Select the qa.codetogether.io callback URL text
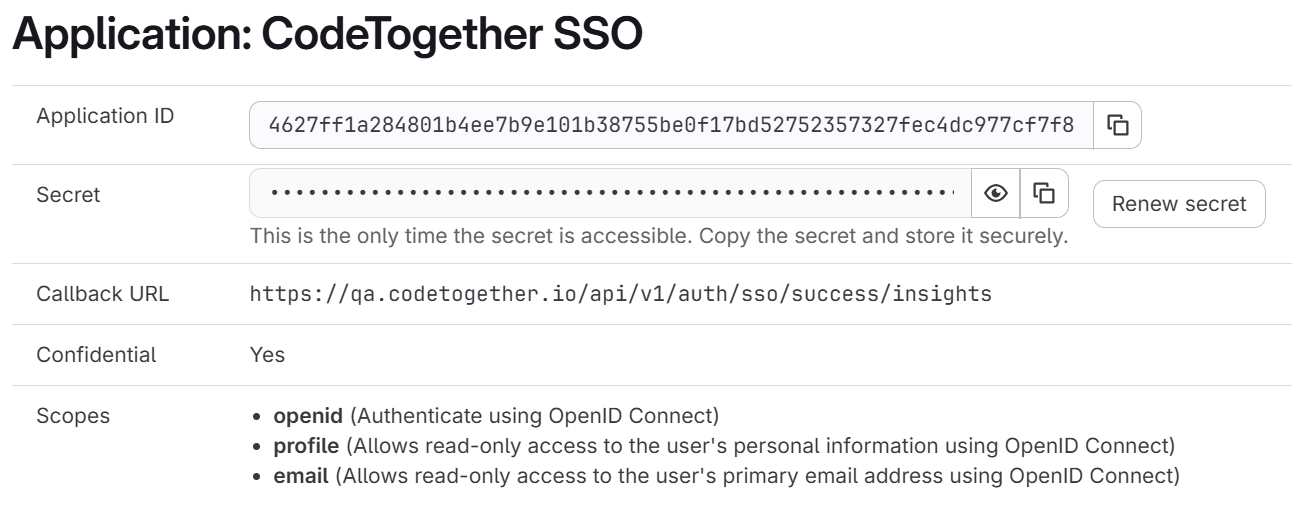The width and height of the screenshot is (1292, 506). (620, 294)
